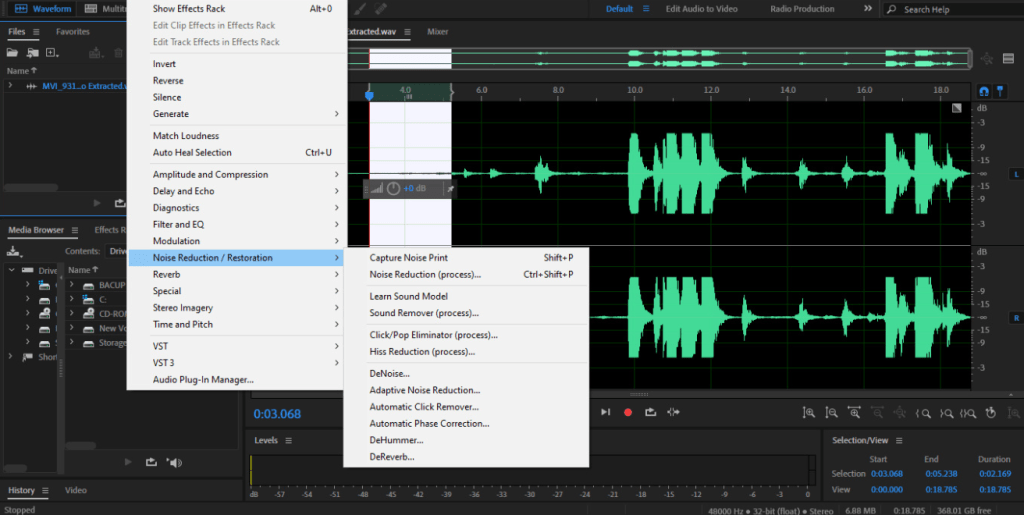The image size is (1024, 515).
Task: Click the Import File icon in Files
Action: (33, 52)
